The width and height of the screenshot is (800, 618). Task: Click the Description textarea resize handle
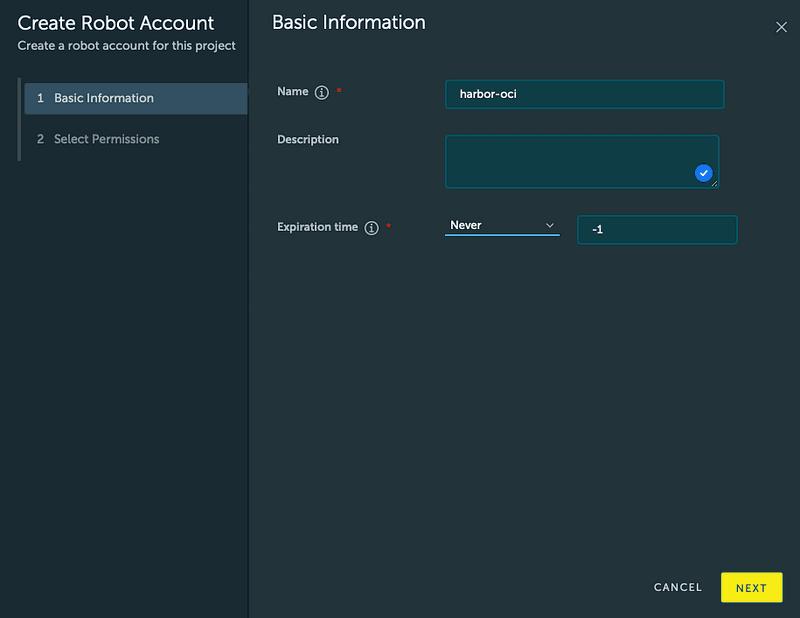[x=714, y=184]
